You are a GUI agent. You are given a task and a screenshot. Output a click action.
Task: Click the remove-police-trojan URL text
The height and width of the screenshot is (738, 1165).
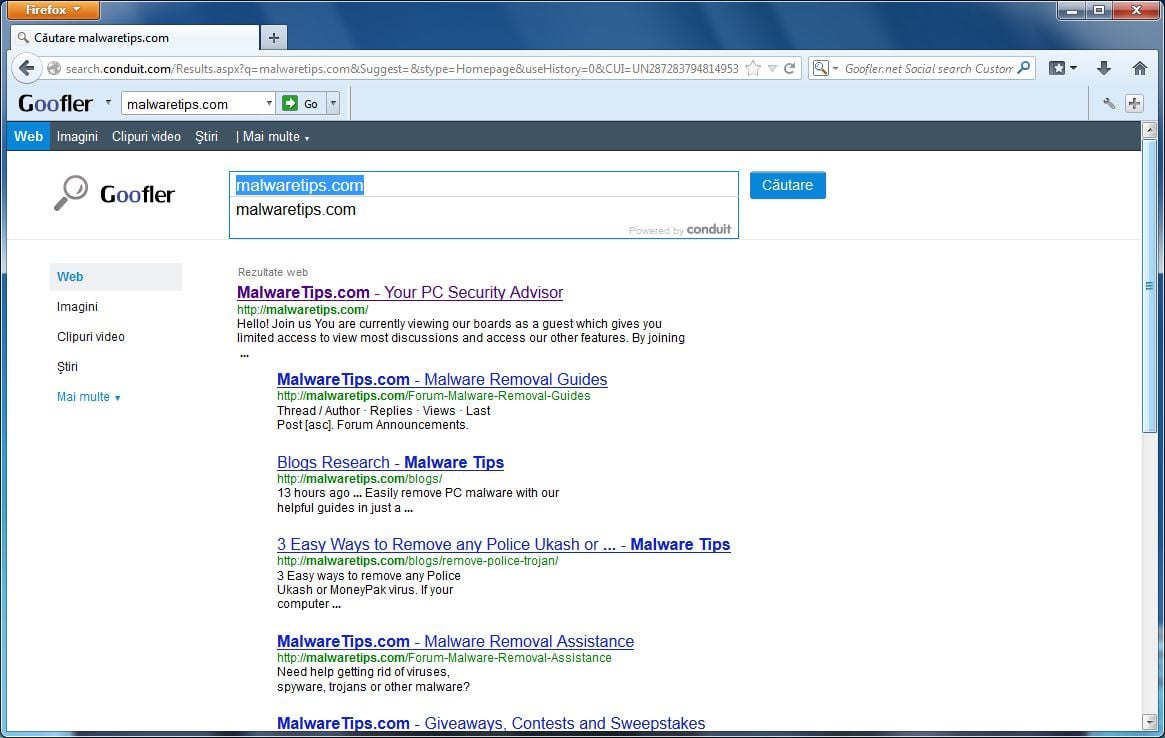click(x=418, y=560)
